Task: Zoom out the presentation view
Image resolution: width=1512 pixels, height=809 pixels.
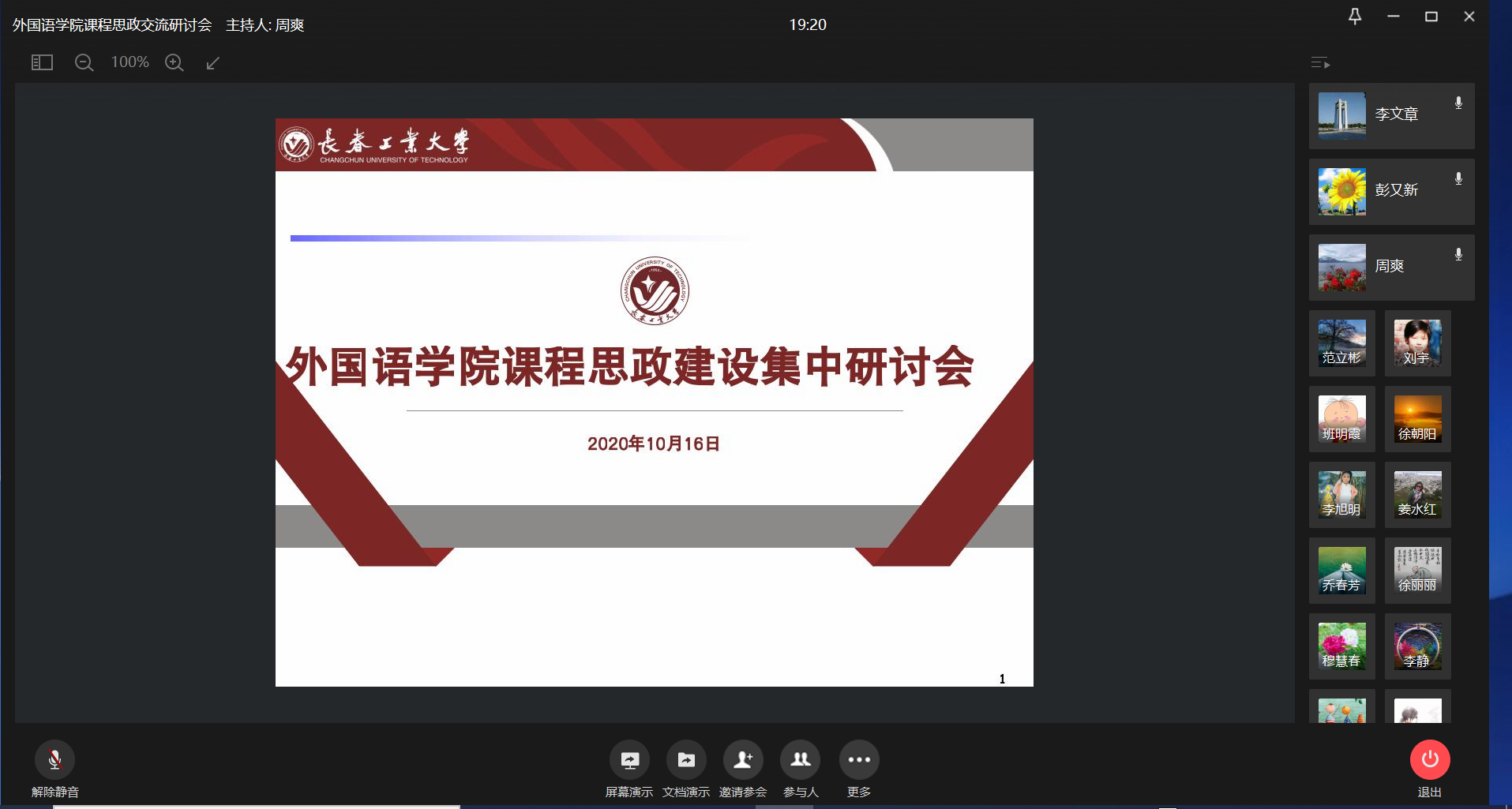Action: pyautogui.click(x=84, y=62)
